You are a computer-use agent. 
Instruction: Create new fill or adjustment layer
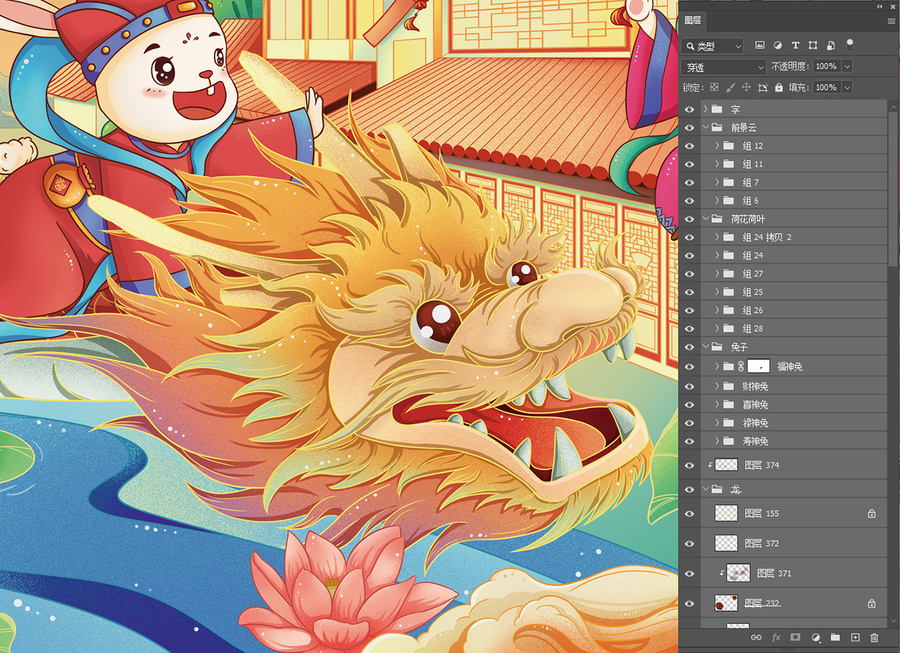(x=816, y=638)
